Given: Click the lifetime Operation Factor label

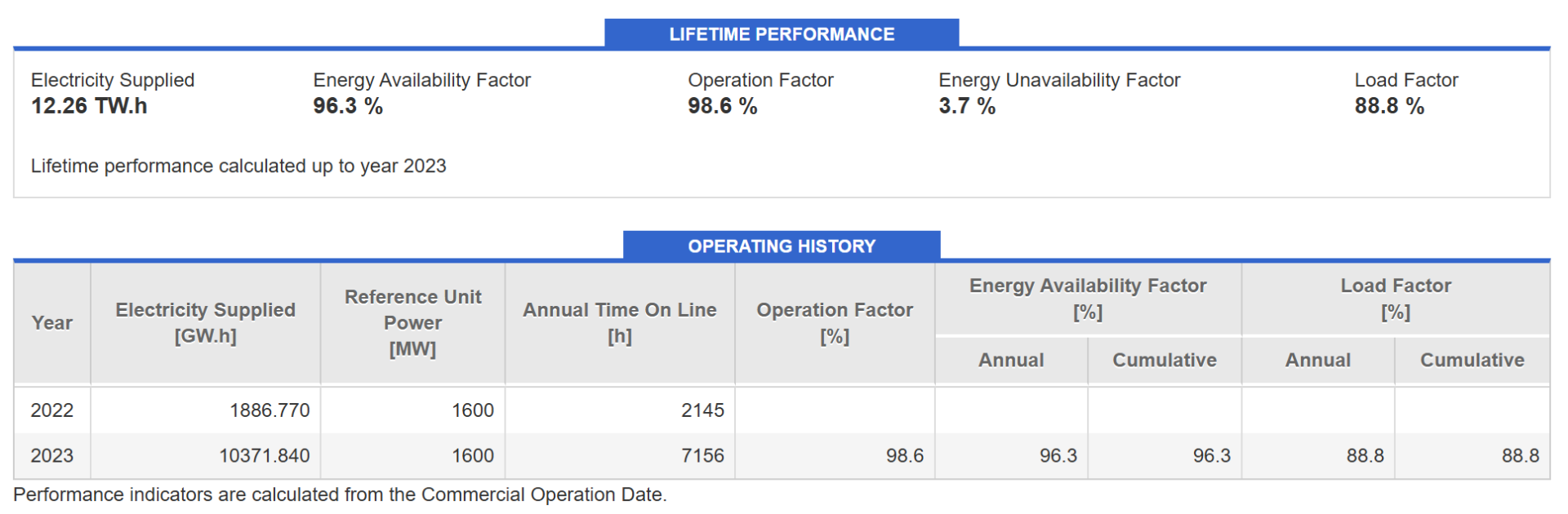Looking at the screenshot, I should click(760, 80).
